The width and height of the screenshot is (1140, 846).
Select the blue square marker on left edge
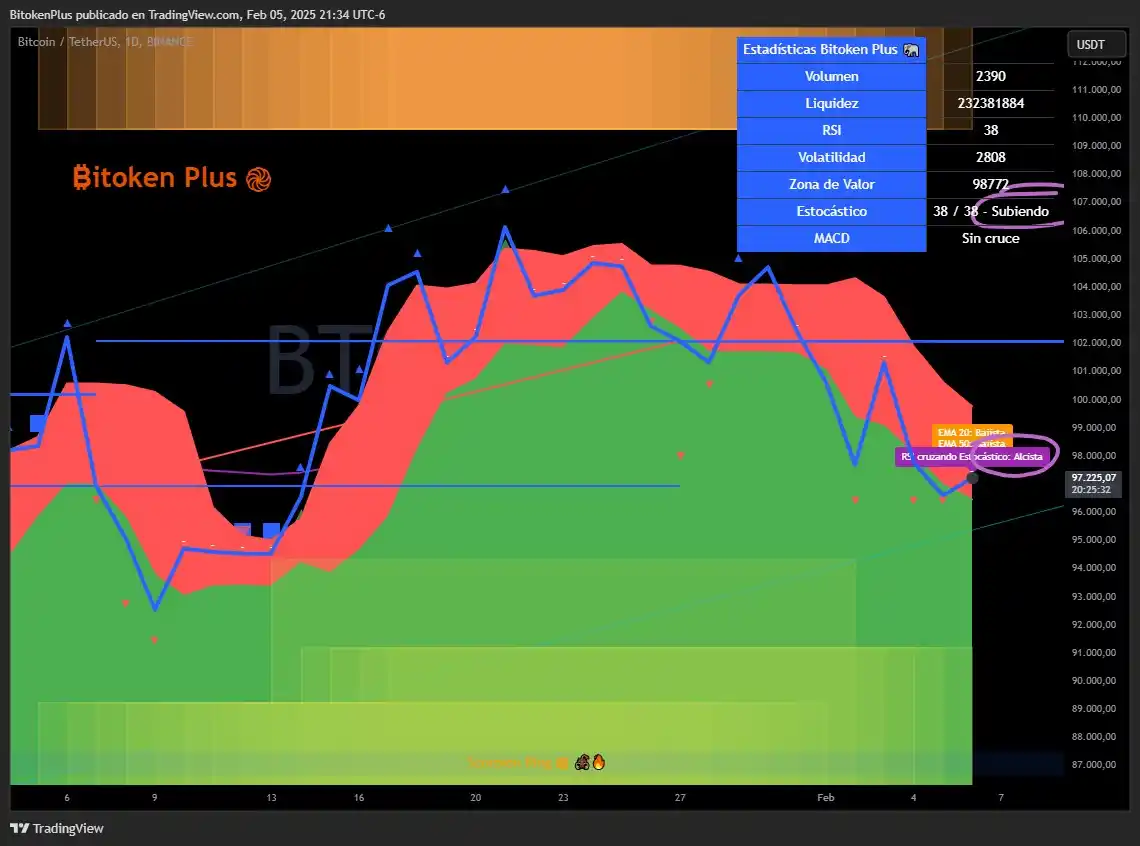coord(37,424)
